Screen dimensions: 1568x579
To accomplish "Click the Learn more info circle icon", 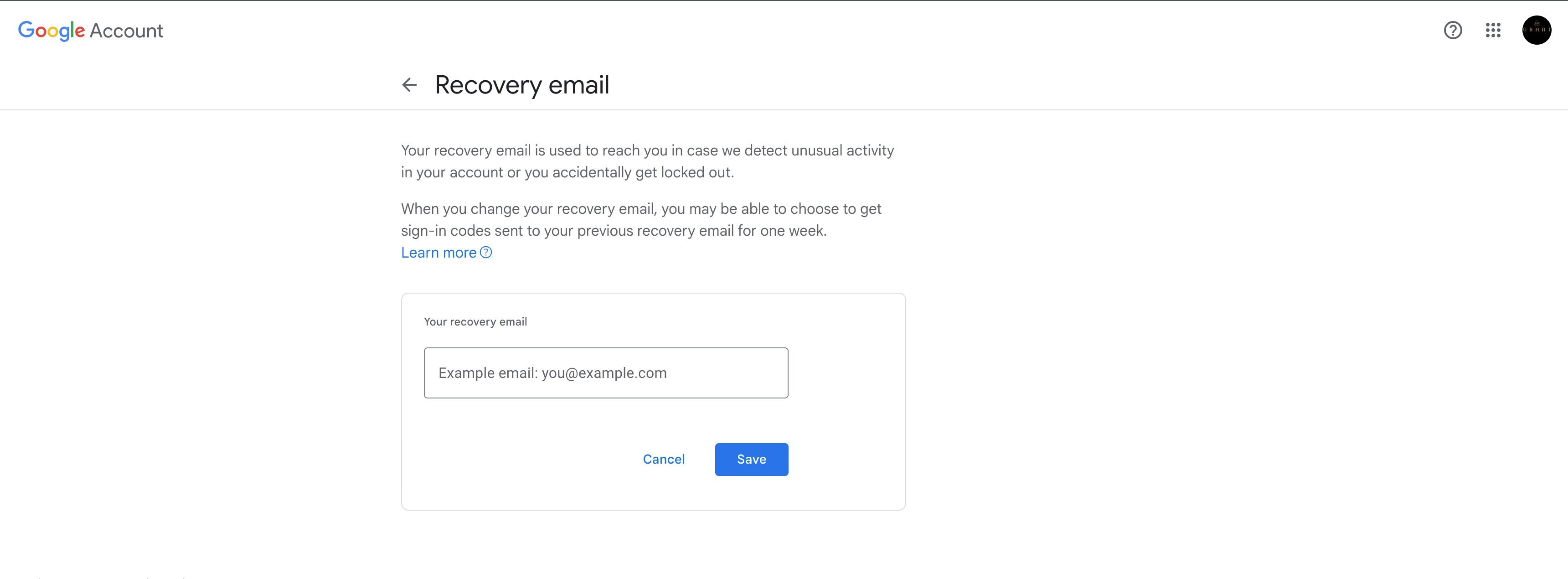I will (486, 252).
